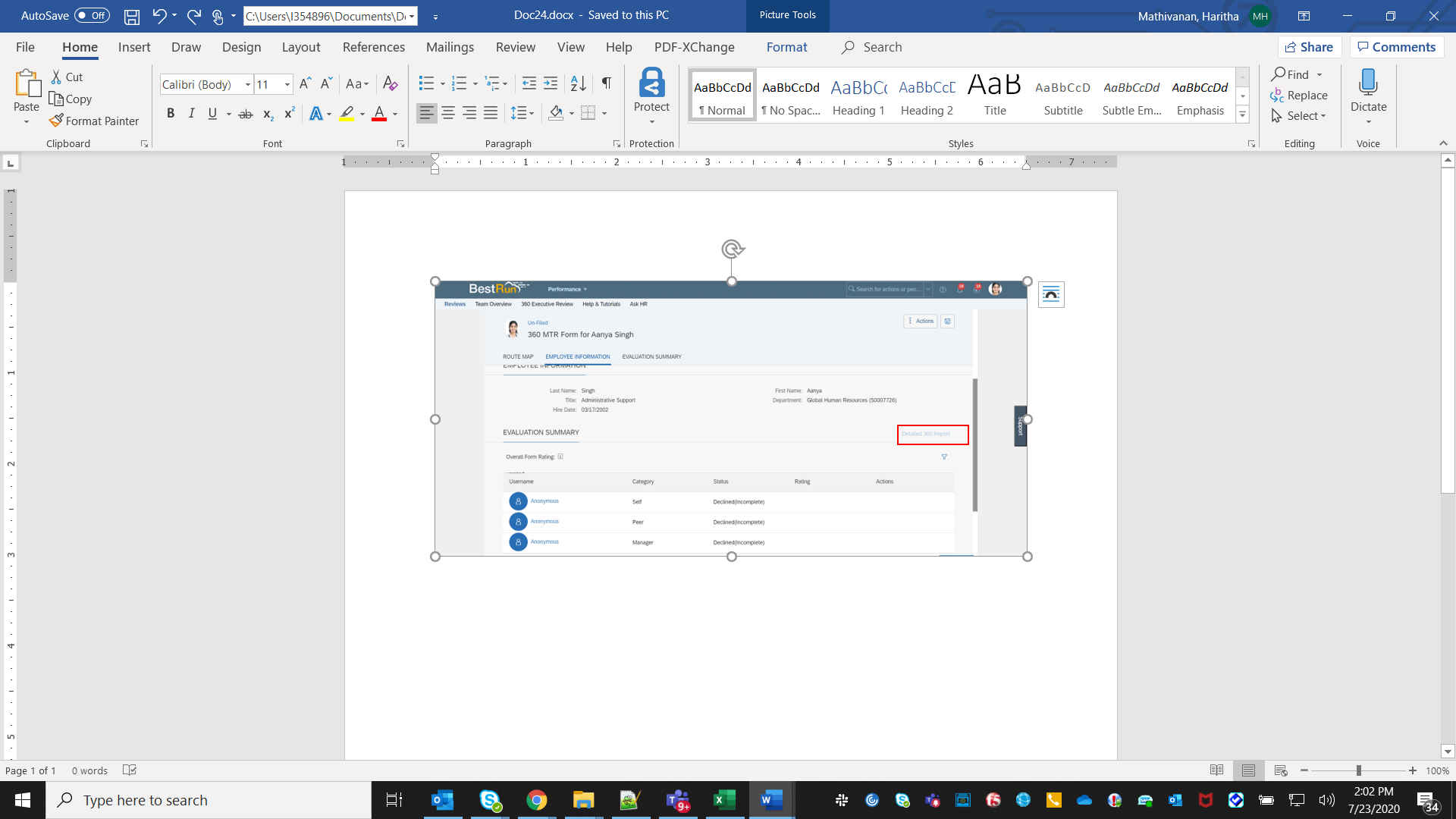
Task: Toggle align left
Action: tap(427, 113)
